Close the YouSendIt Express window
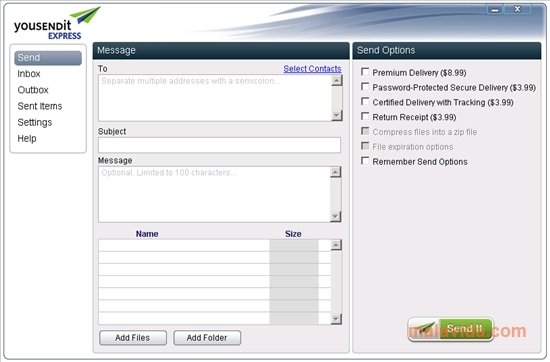The width and height of the screenshot is (550, 362). [x=517, y=9]
